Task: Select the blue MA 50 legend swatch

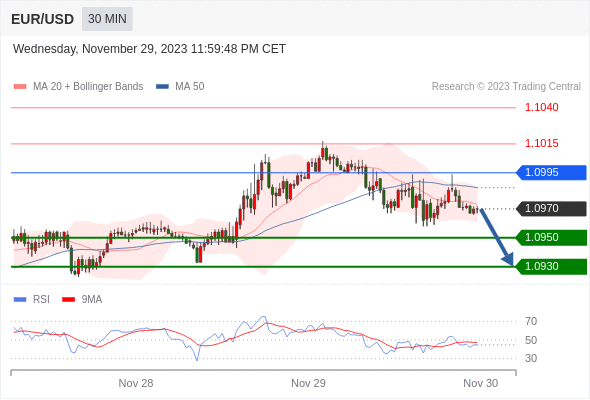Action: point(162,87)
